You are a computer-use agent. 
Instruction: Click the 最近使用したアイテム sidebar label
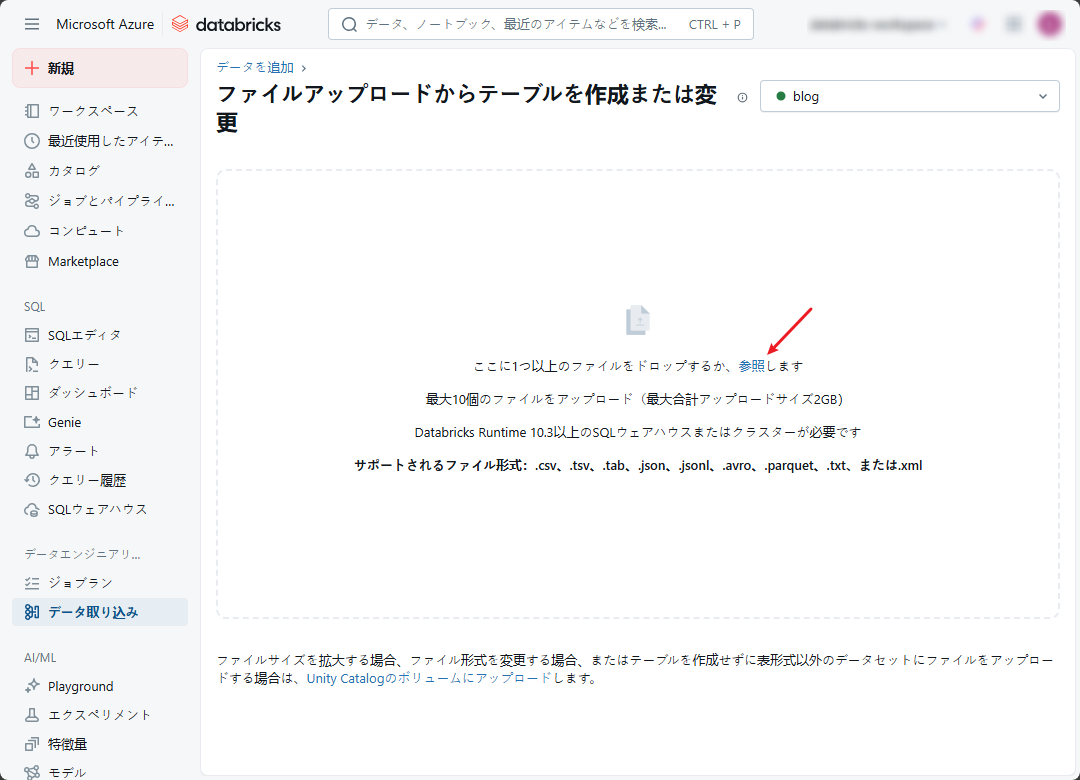(111, 141)
